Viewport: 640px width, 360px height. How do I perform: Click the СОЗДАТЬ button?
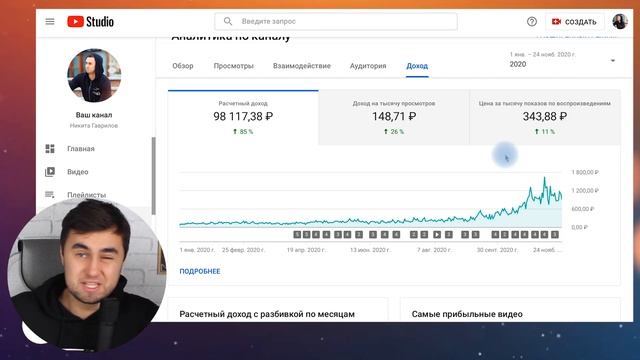[x=574, y=22]
